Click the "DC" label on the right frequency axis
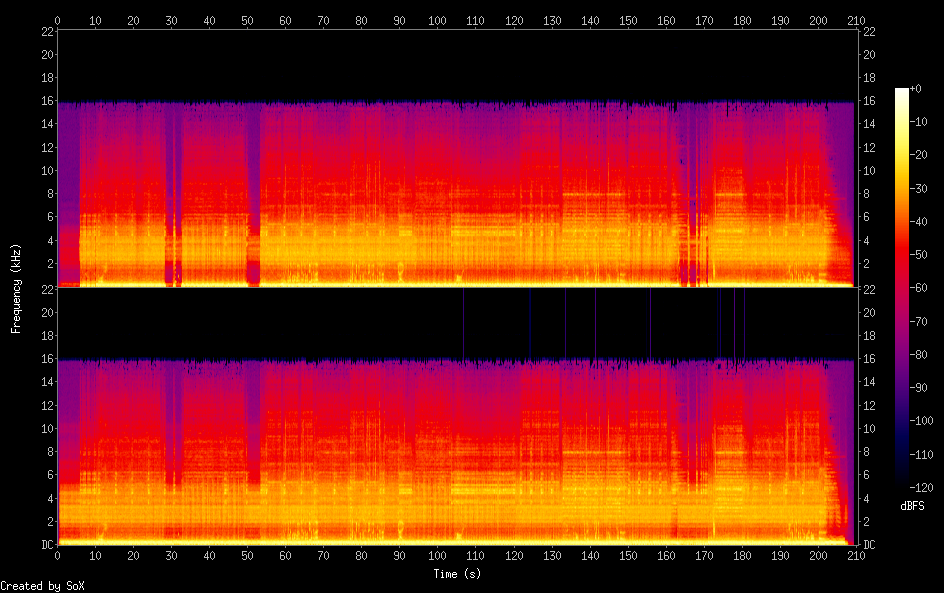This screenshot has height=593, width=944. tap(869, 544)
